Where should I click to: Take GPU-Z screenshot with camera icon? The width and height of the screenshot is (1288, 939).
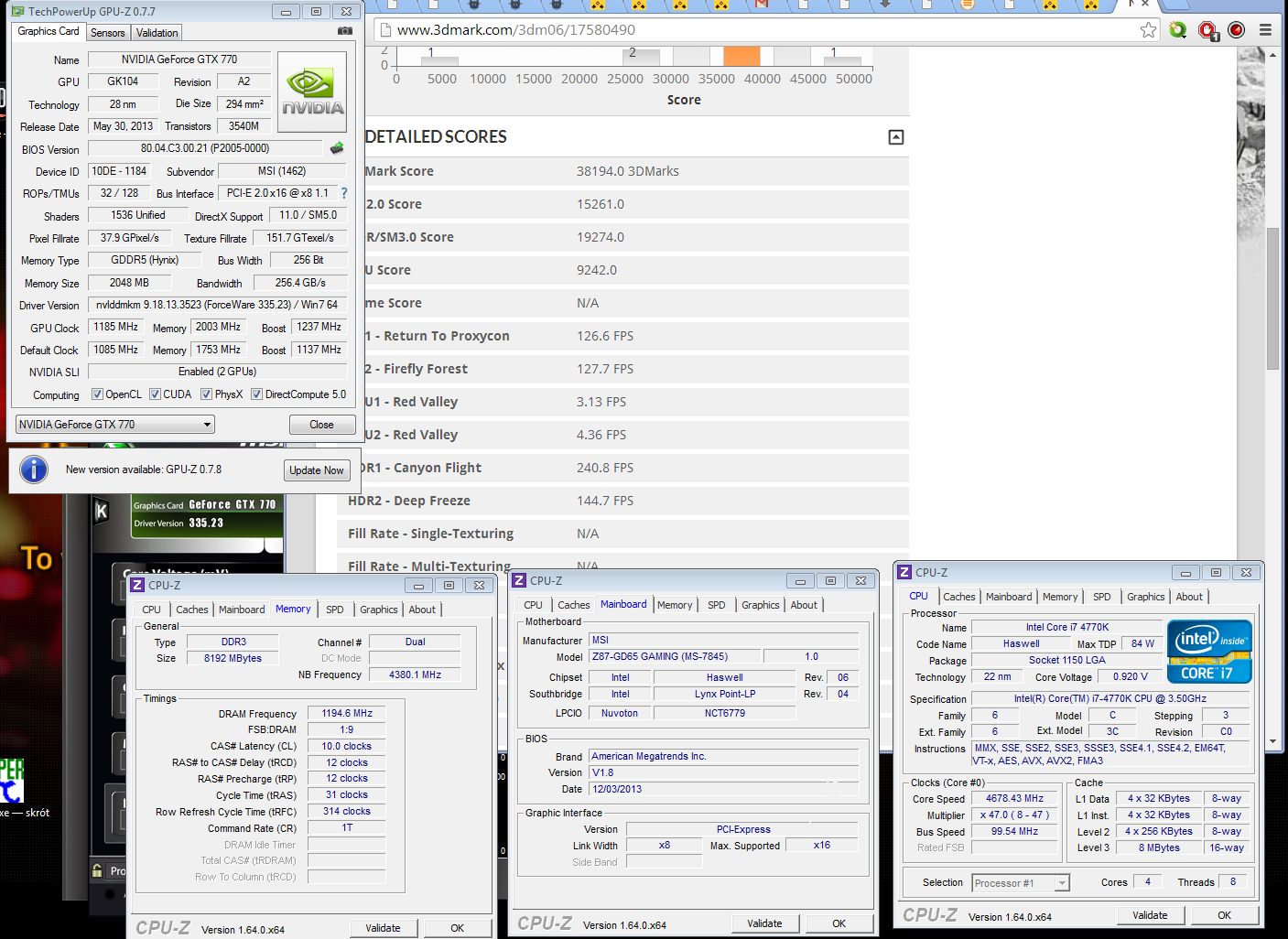(x=345, y=31)
